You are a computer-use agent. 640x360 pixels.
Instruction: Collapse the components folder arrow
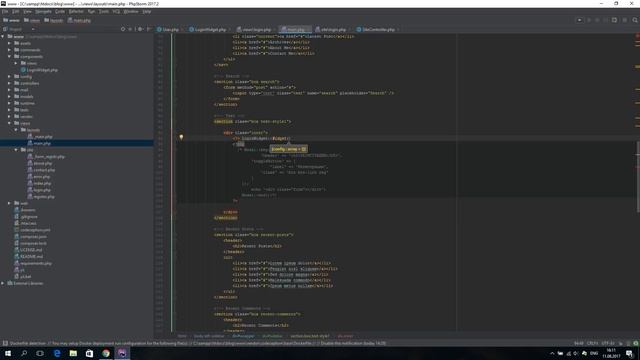[x=9, y=56]
